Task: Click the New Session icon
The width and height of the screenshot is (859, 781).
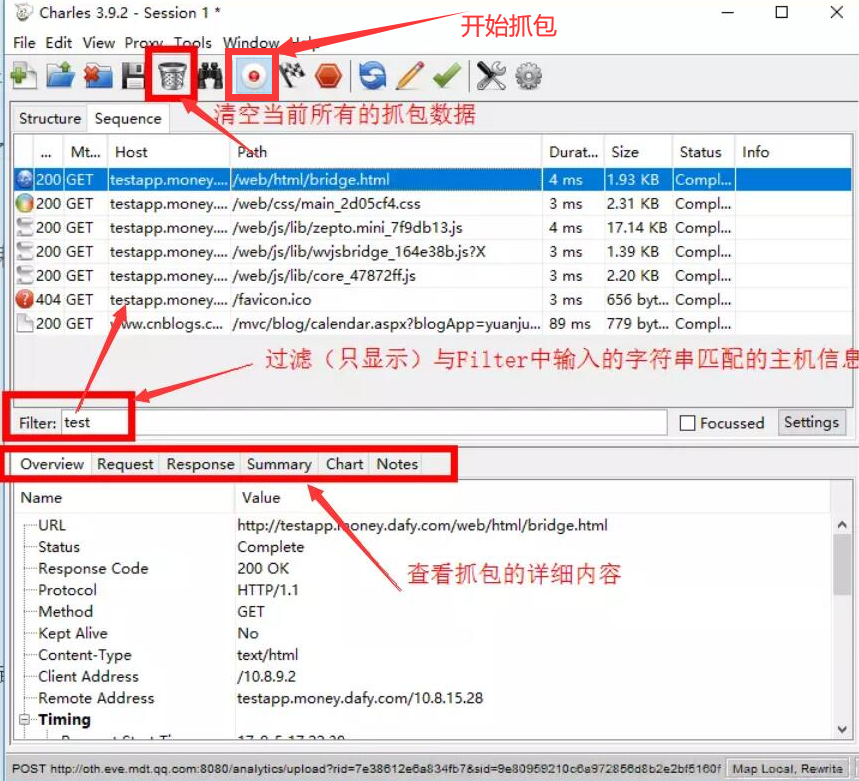Action: pyautogui.click(x=24, y=75)
